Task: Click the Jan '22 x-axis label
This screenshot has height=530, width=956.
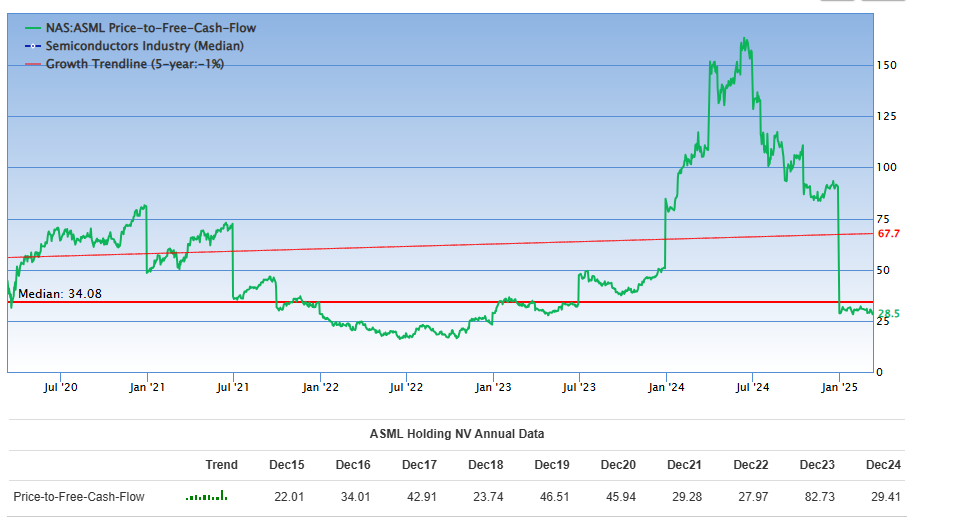Action: (320, 387)
